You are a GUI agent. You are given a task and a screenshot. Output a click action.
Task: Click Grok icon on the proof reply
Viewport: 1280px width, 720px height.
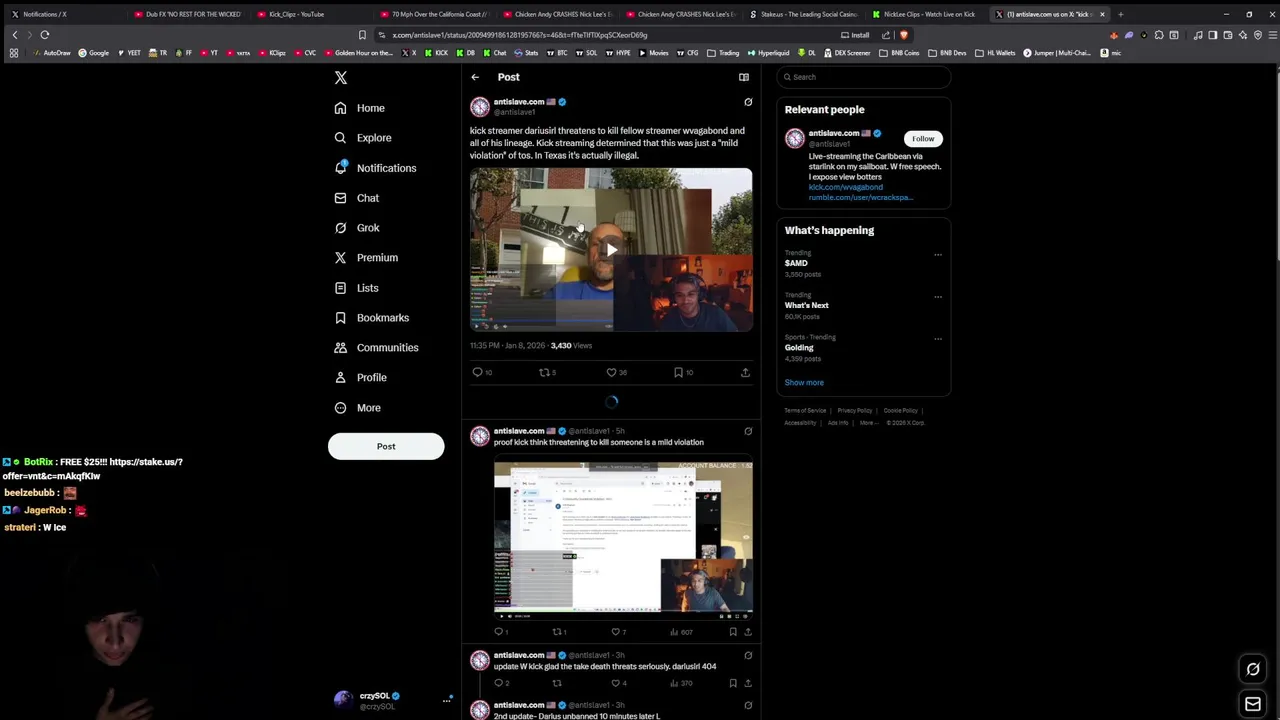[x=748, y=431]
